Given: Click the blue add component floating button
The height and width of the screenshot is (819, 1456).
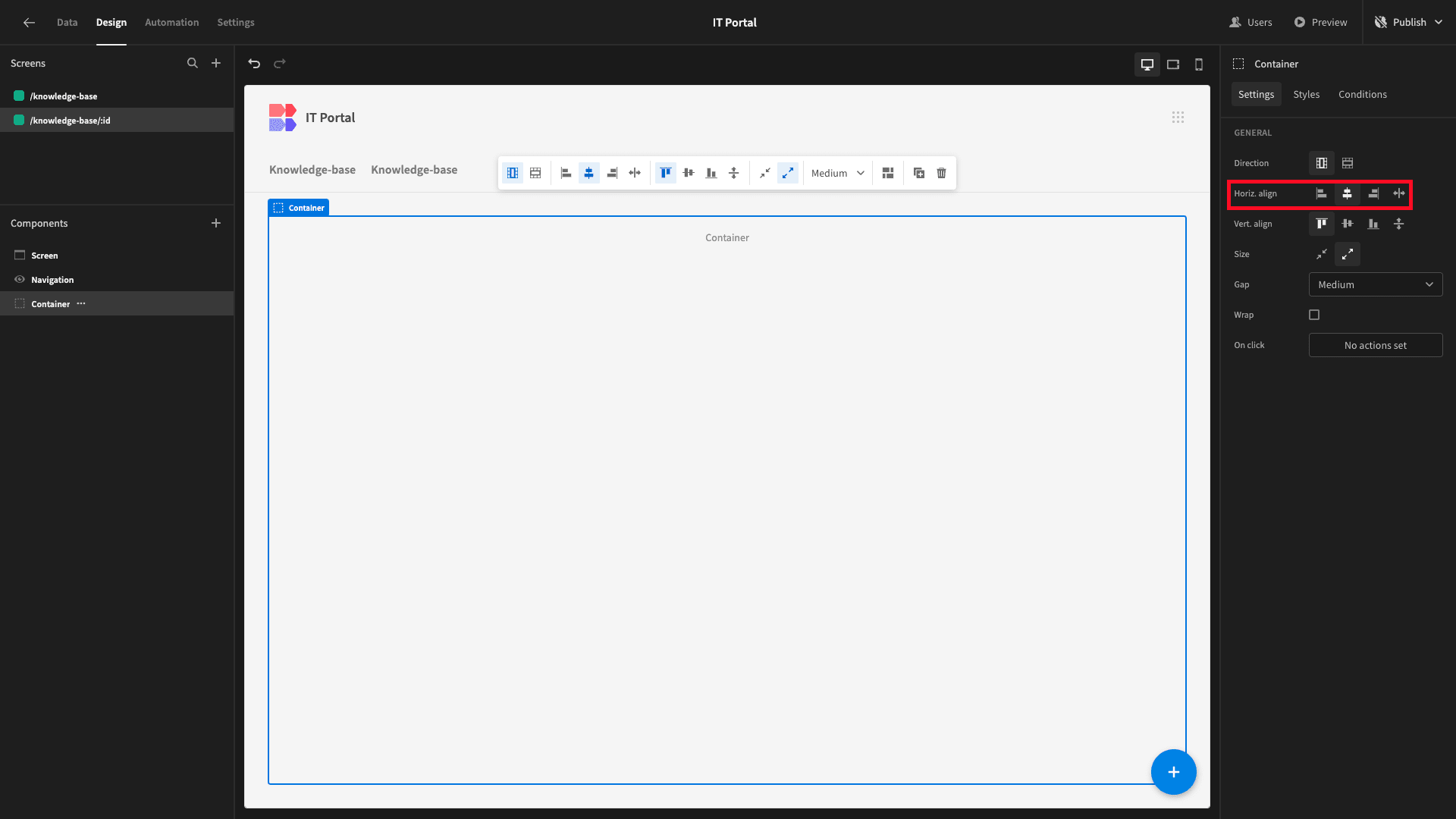Looking at the screenshot, I should point(1173,772).
